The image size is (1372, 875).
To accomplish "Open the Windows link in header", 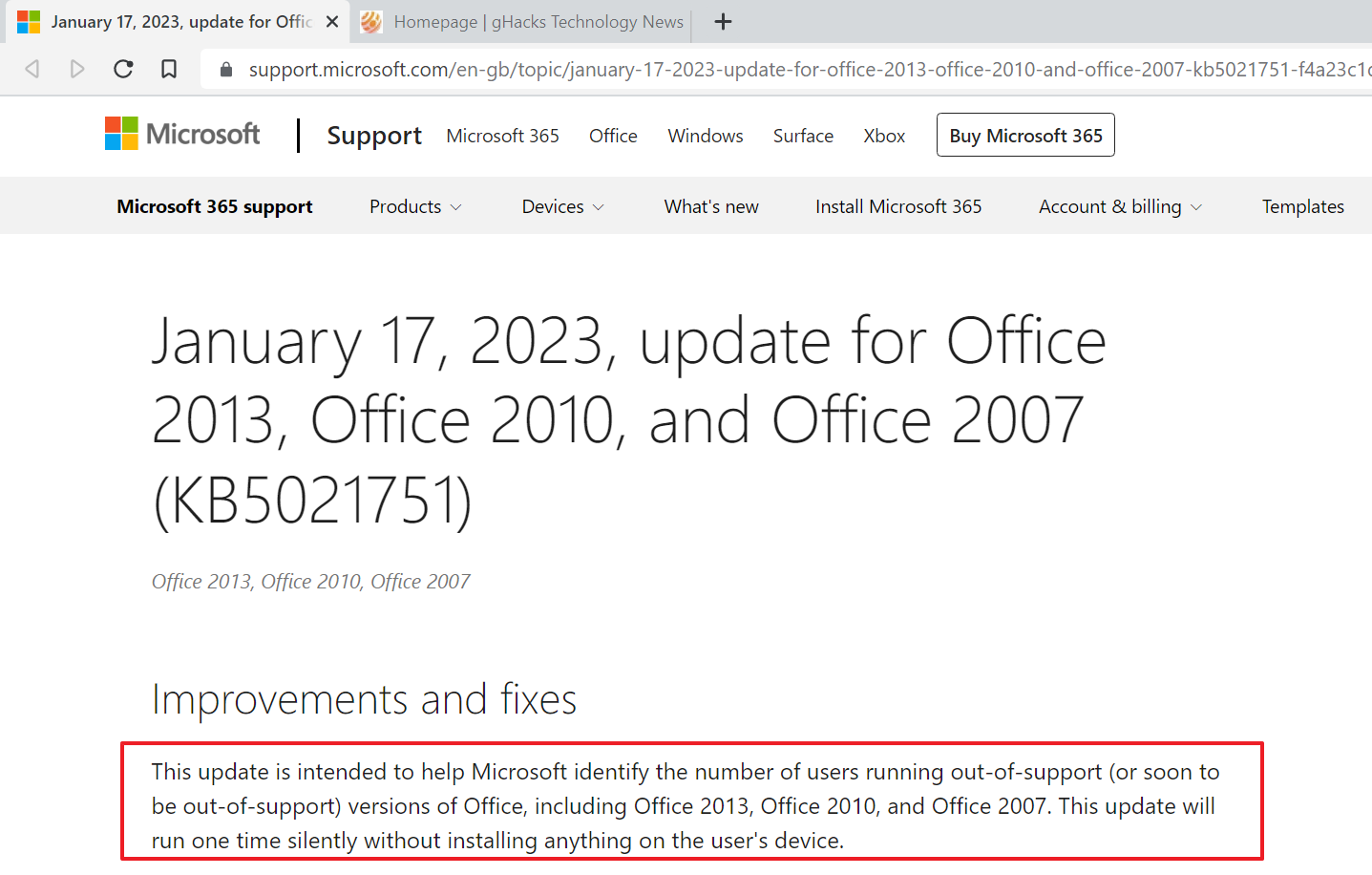I will (705, 136).
